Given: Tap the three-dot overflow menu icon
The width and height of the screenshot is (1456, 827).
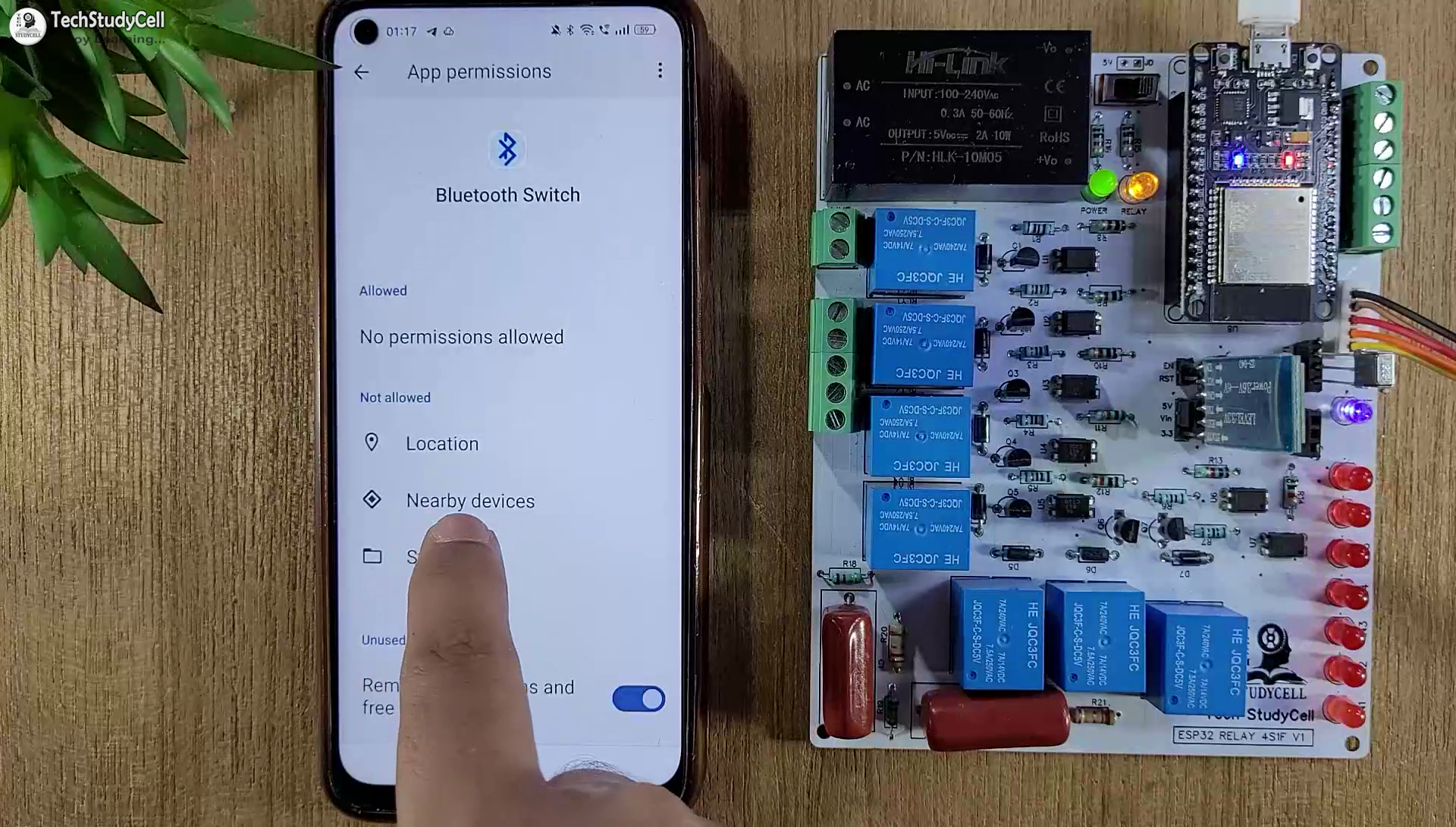Looking at the screenshot, I should point(658,70).
